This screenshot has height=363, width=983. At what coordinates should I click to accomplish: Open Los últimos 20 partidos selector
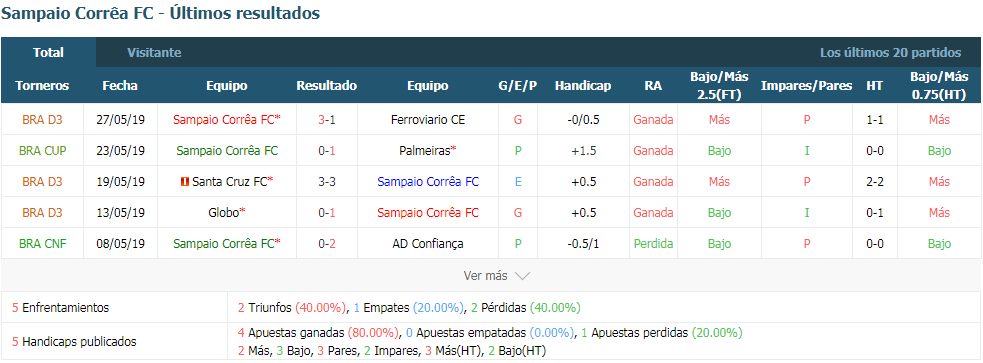pos(890,53)
